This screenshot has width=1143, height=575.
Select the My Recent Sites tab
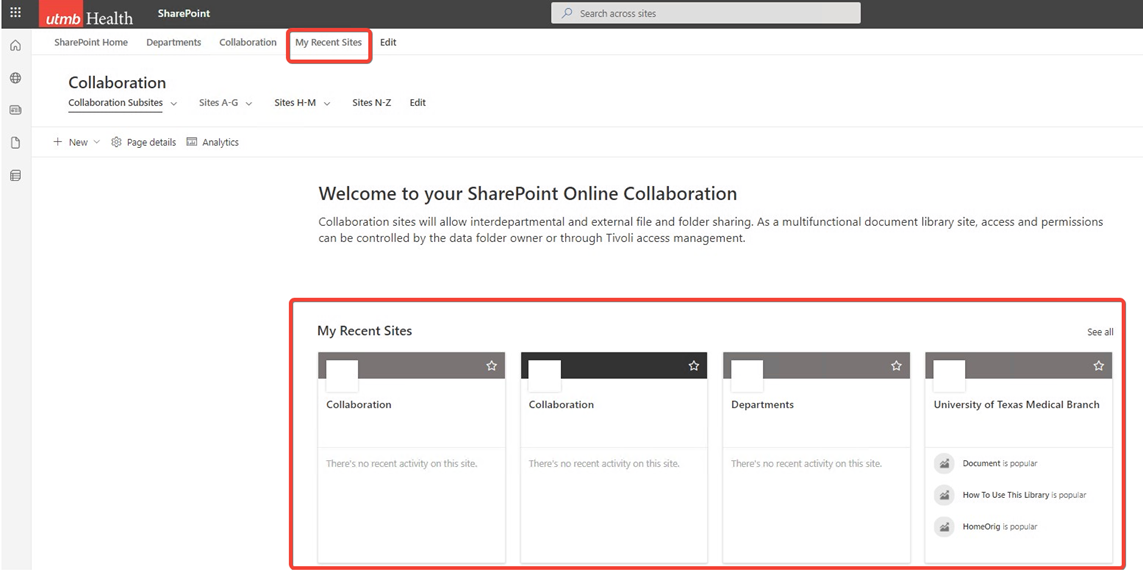click(x=328, y=43)
